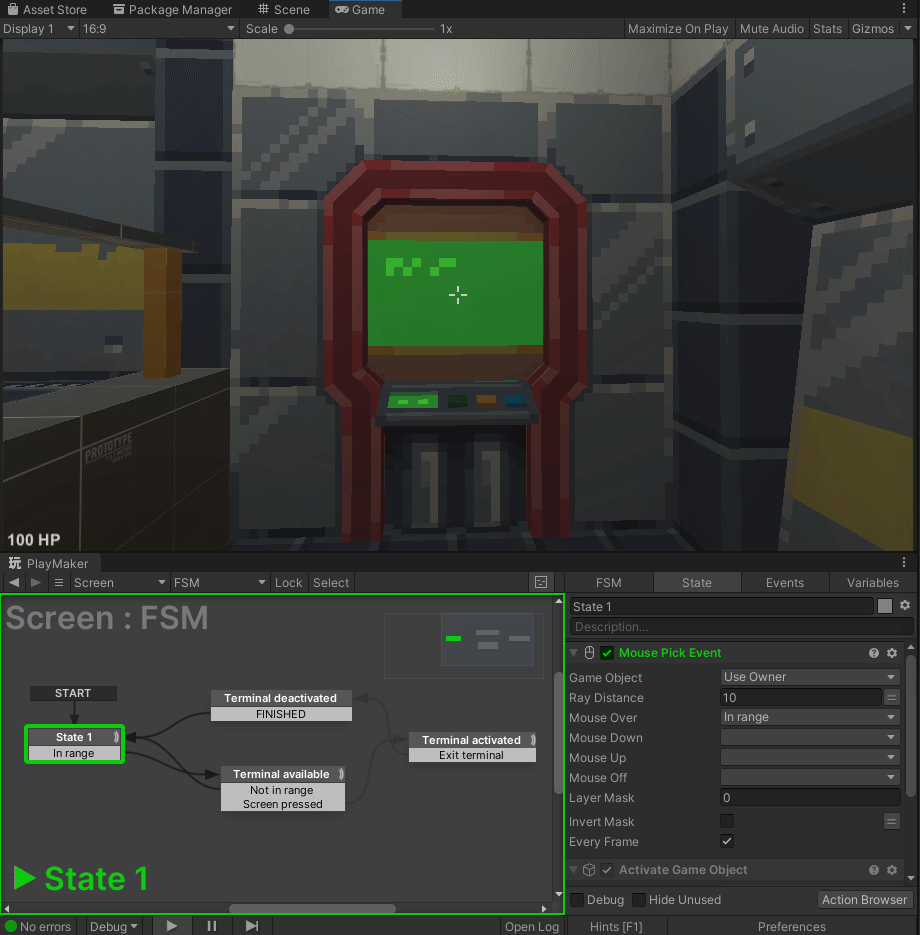Image resolution: width=920 pixels, height=935 pixels.
Task: Open the Action Browser
Action: pos(864,900)
